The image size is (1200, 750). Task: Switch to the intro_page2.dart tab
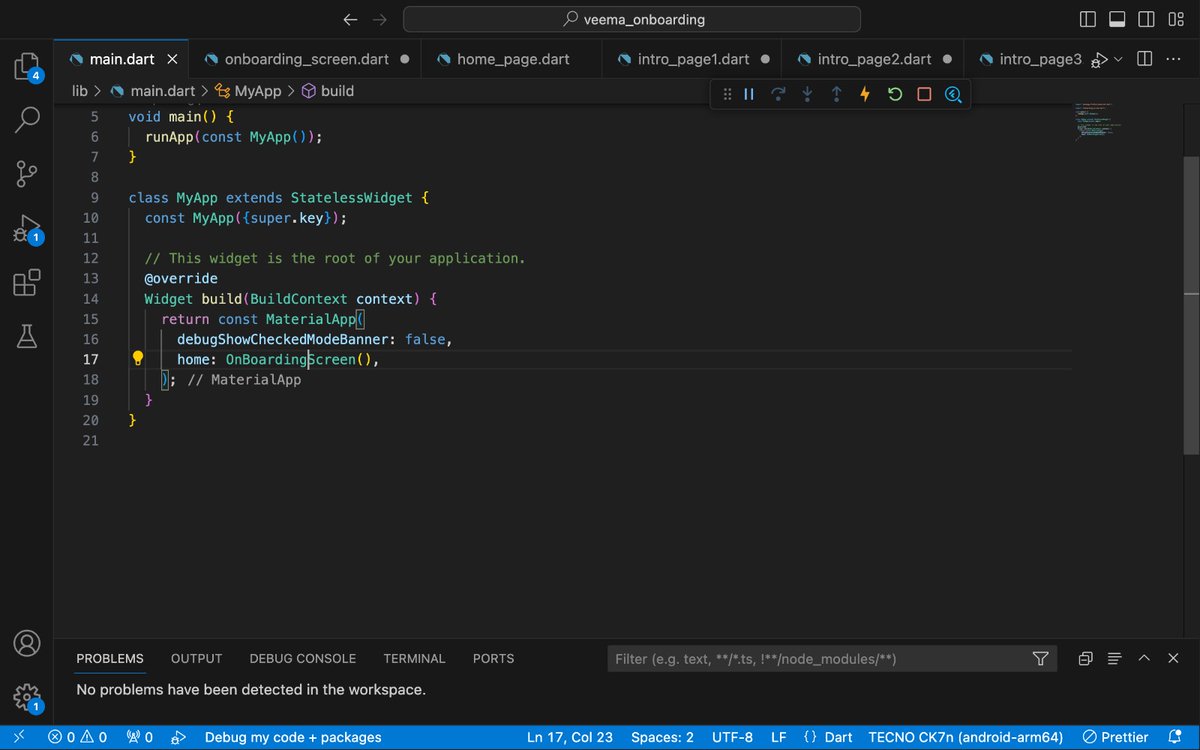click(x=874, y=59)
